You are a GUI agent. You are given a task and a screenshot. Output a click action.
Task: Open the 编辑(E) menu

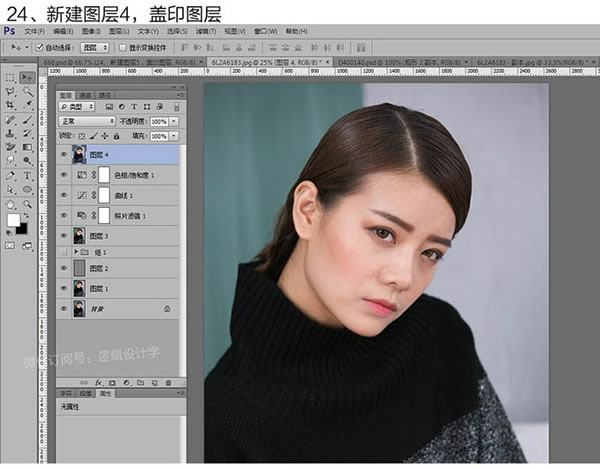point(63,31)
